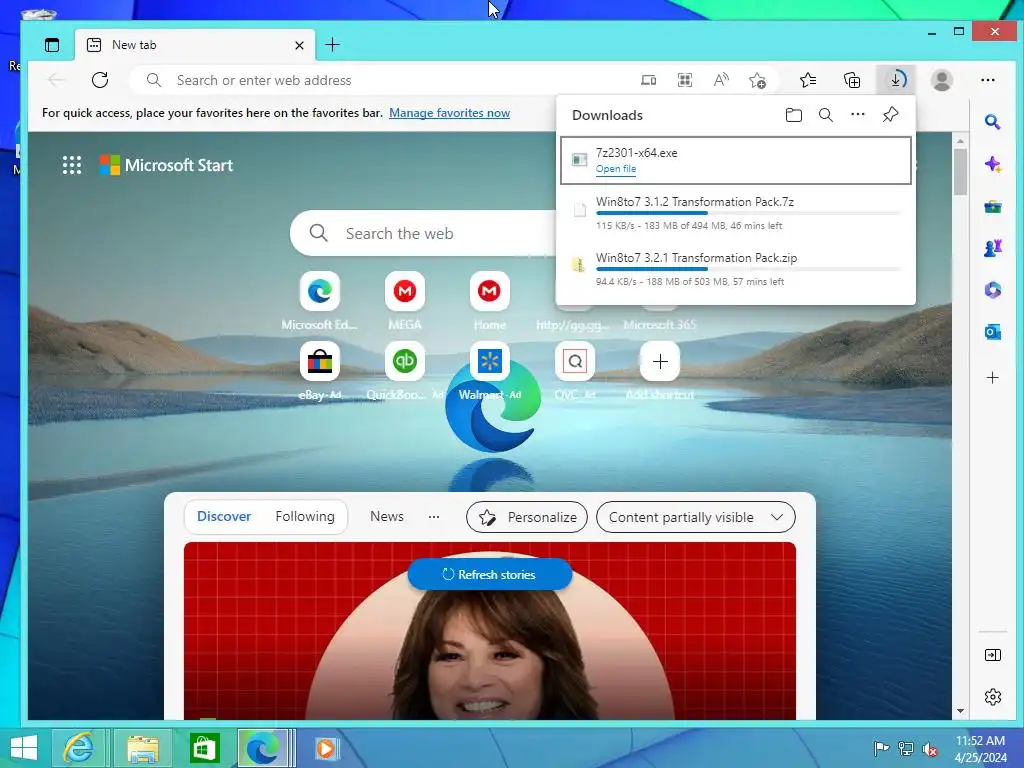Click the Search the web box
This screenshot has height=768, width=1024.
pos(424,233)
